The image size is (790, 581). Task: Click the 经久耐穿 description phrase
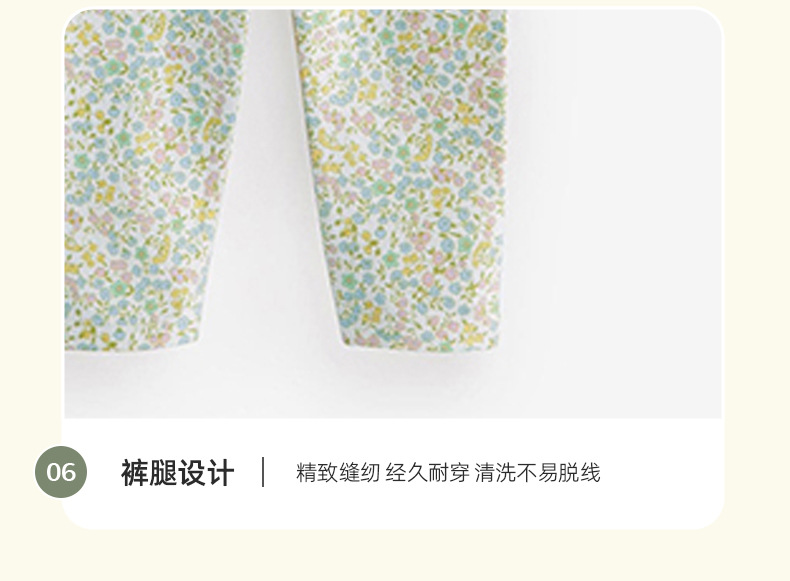pyautogui.click(x=427, y=473)
